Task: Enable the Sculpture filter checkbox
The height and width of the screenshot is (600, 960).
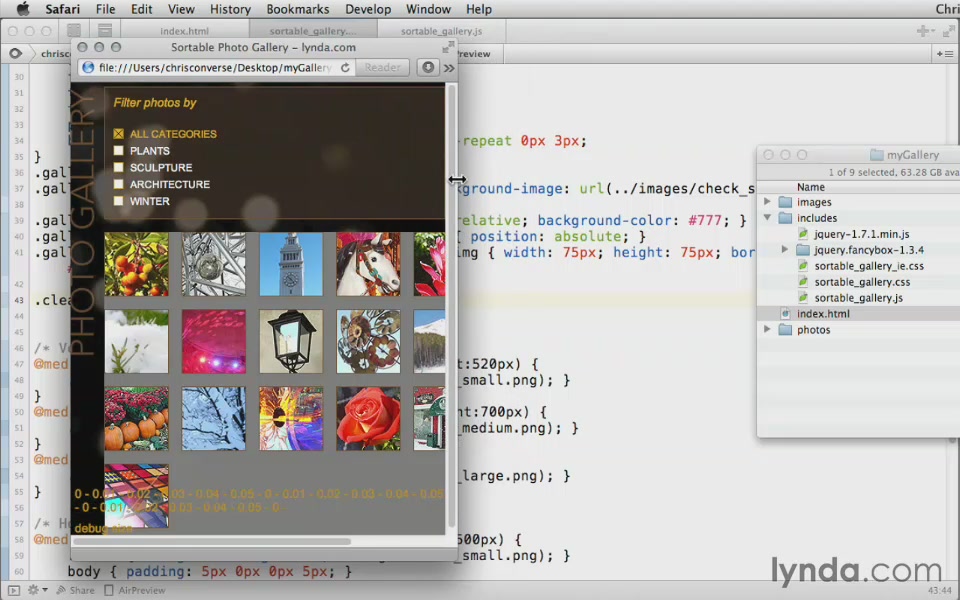Action: 119,168
